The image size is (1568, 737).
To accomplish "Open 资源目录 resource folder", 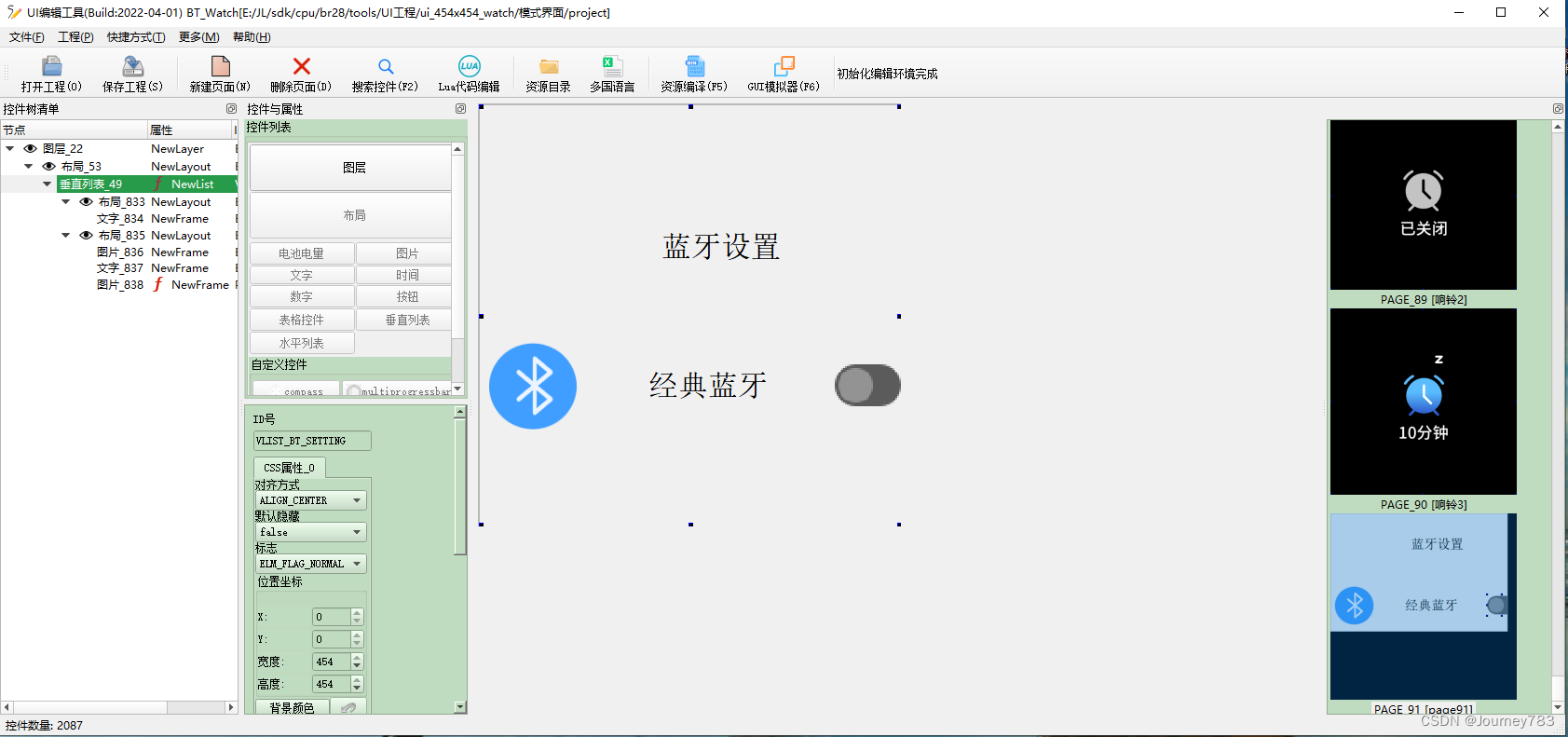I will pos(548,74).
